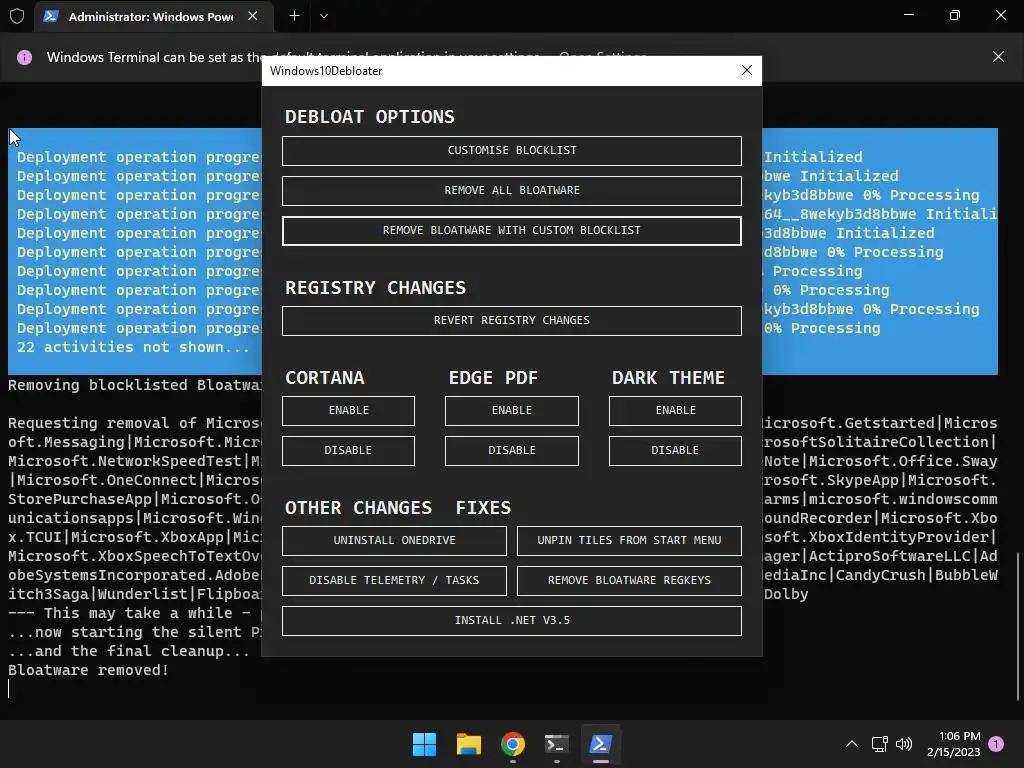Open the Windows Start menu

(424, 744)
